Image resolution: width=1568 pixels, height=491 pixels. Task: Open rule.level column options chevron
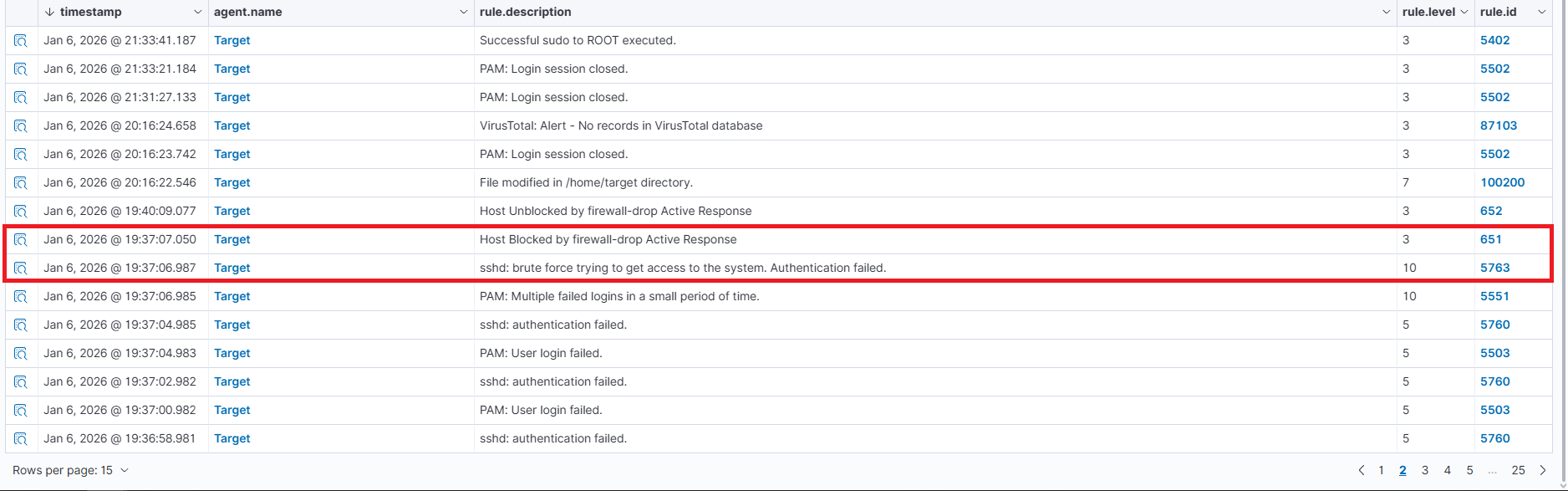(x=1464, y=12)
